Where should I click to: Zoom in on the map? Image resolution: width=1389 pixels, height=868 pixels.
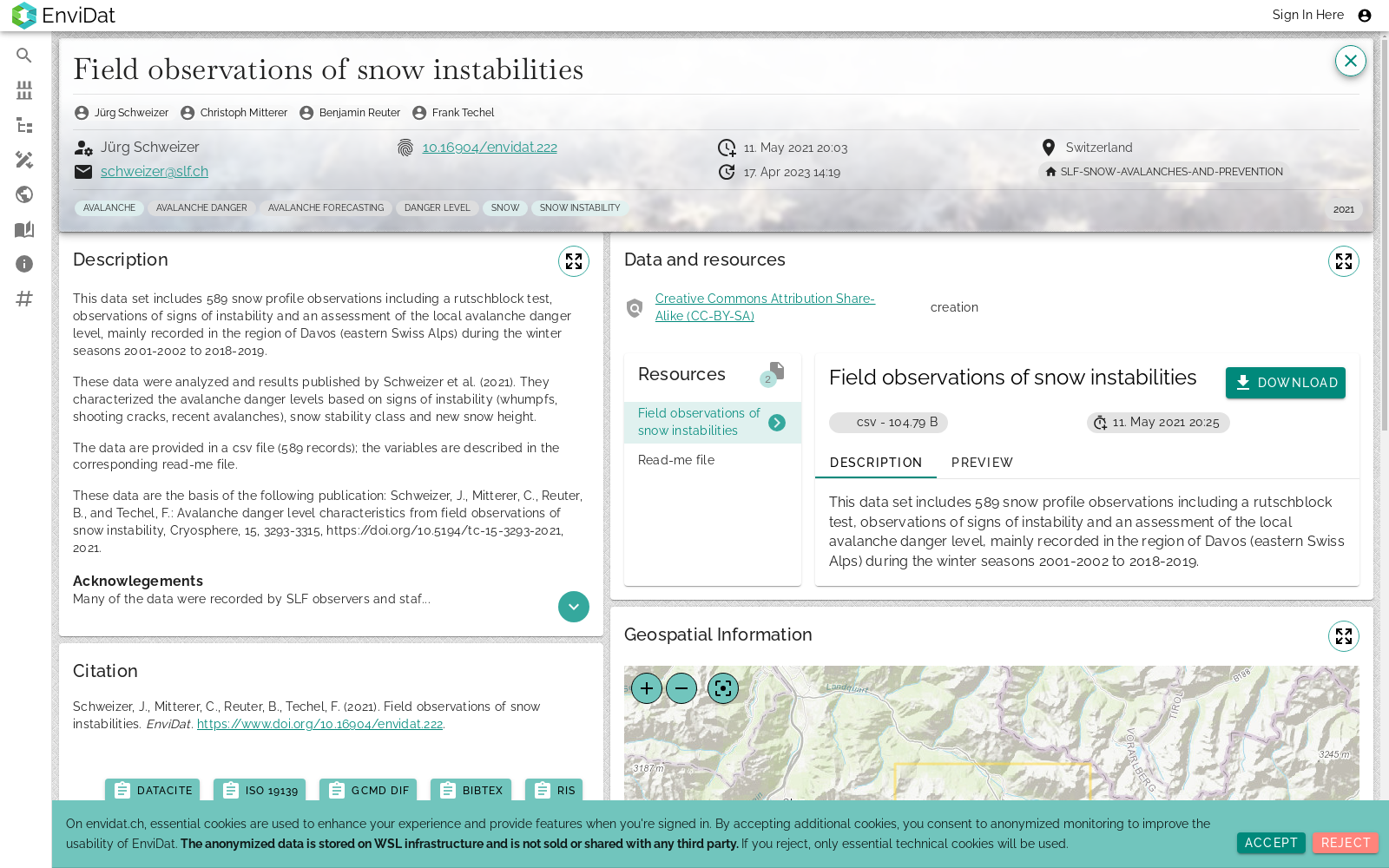647,688
